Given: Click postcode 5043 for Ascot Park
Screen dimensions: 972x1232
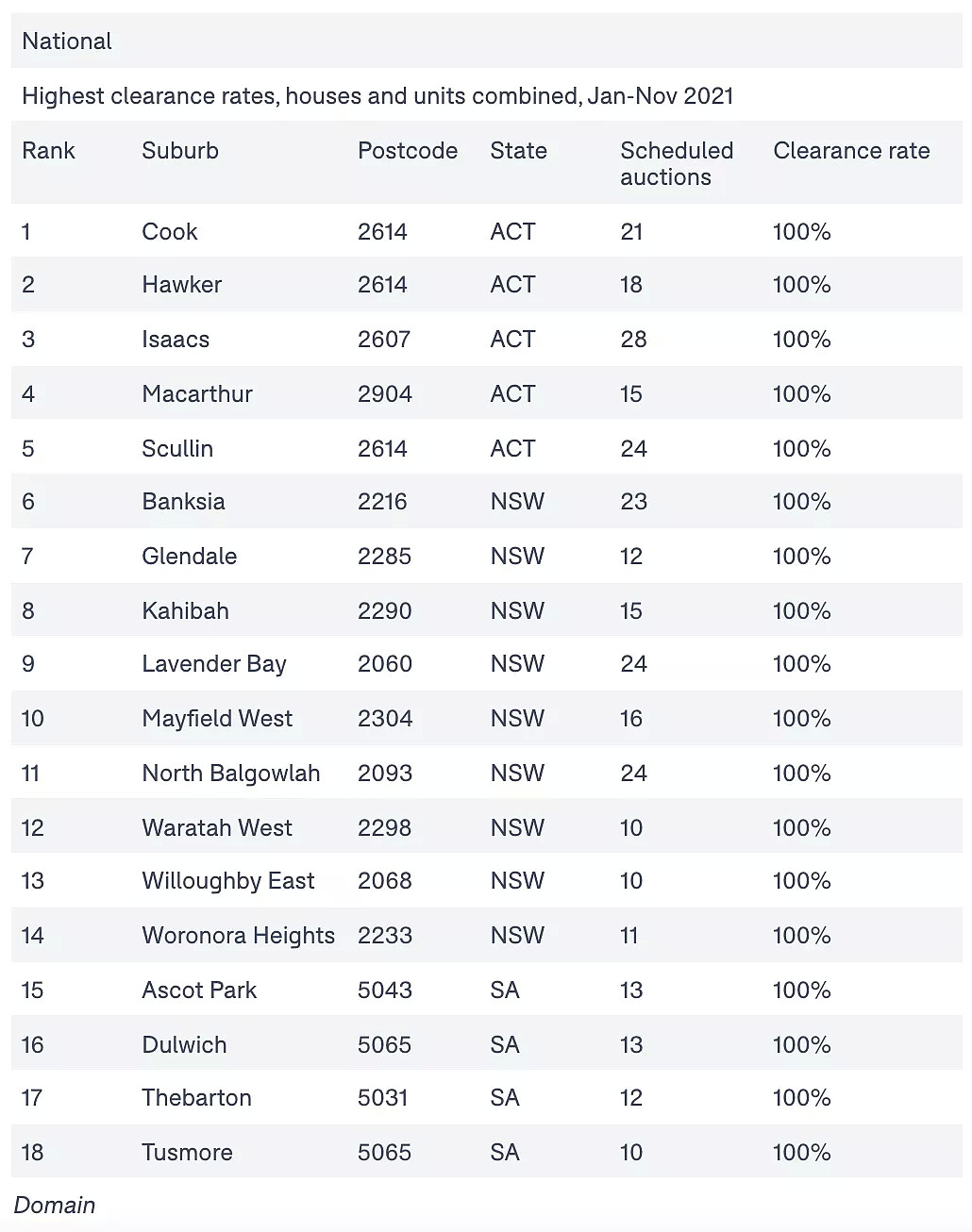Looking at the screenshot, I should click(x=385, y=991).
